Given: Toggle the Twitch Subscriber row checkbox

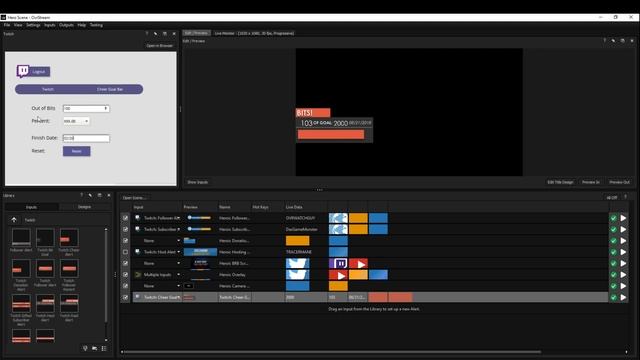Looking at the screenshot, I should coord(125,229).
